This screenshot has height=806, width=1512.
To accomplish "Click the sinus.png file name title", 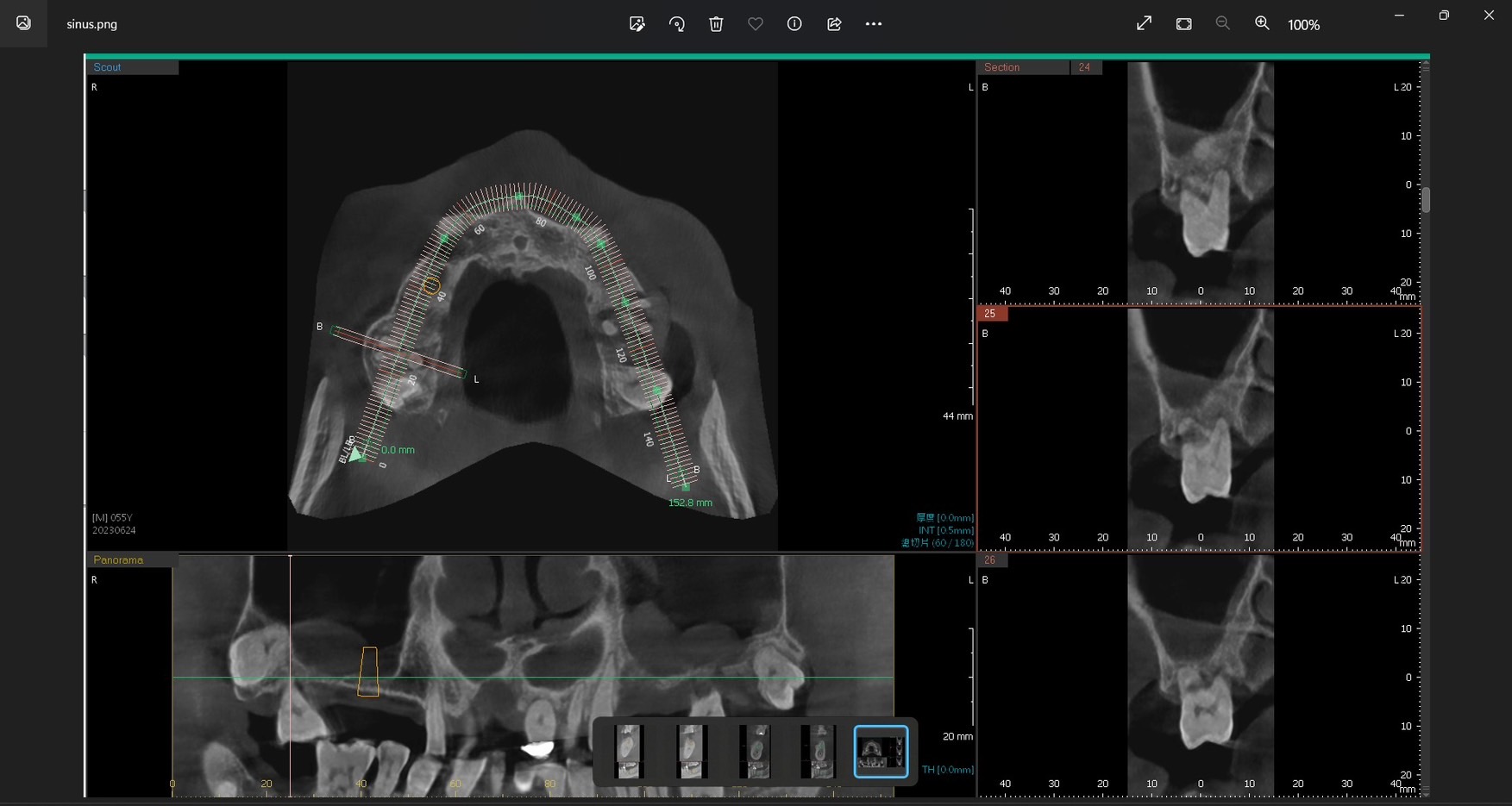I will point(92,24).
